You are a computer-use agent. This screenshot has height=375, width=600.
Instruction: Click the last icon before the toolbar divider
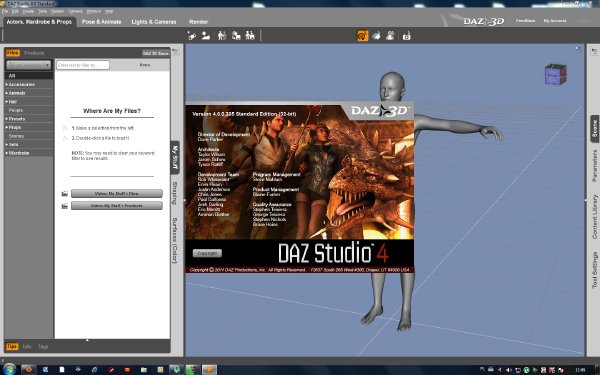pos(250,36)
